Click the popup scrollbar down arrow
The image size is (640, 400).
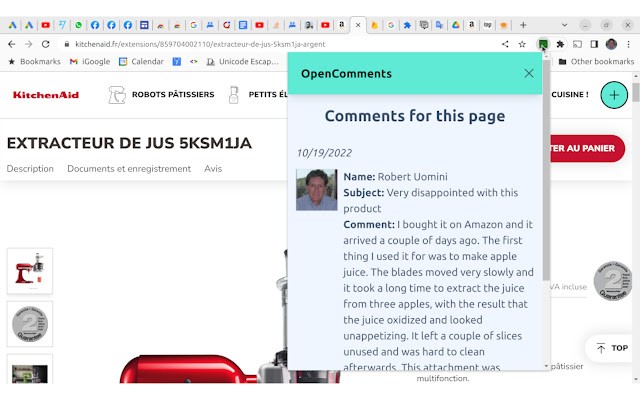coord(546,366)
